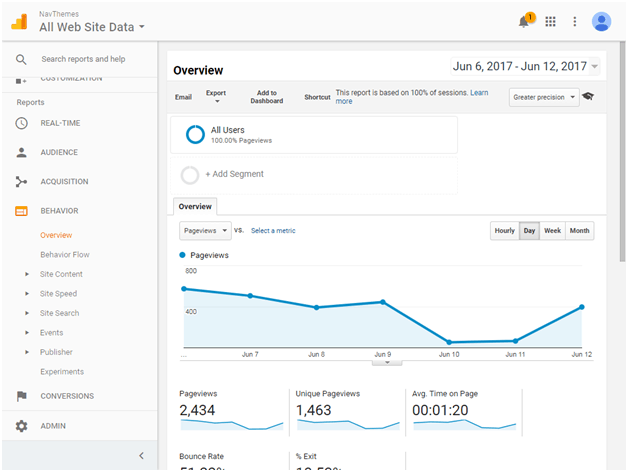Viewport: 628px width, 472px height.
Task: Select the Avg. Time on Page metric
Action: (465, 411)
